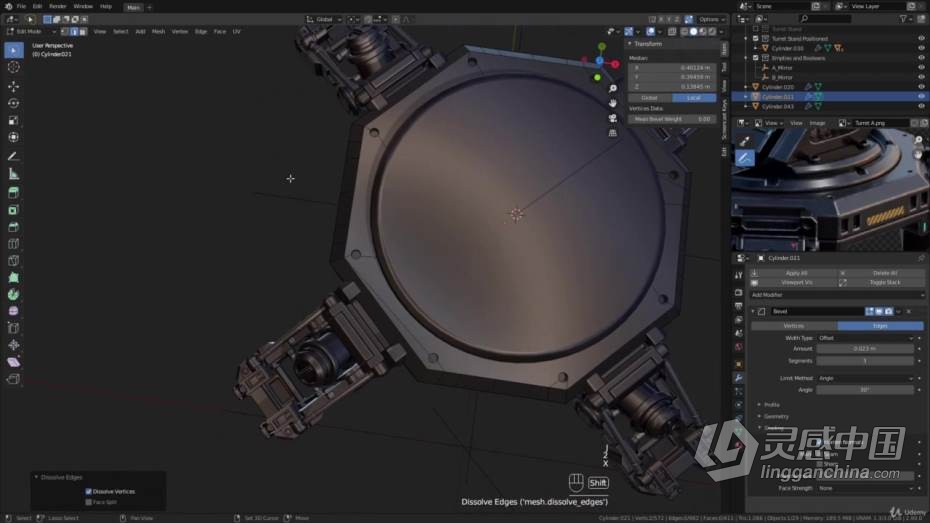Click the Bevel Amount field
This screenshot has height=523, width=930.
pos(865,349)
